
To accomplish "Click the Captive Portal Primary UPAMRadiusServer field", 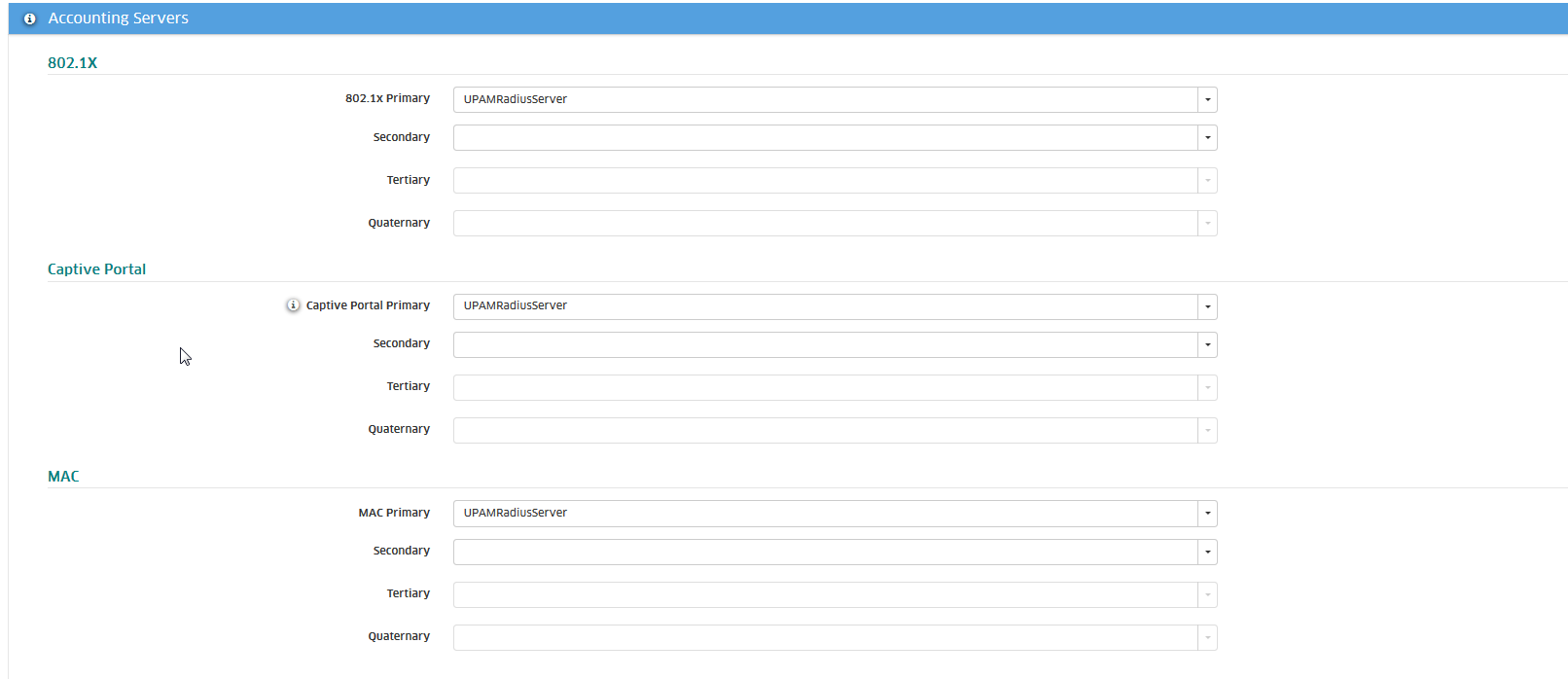I will click(x=825, y=306).
